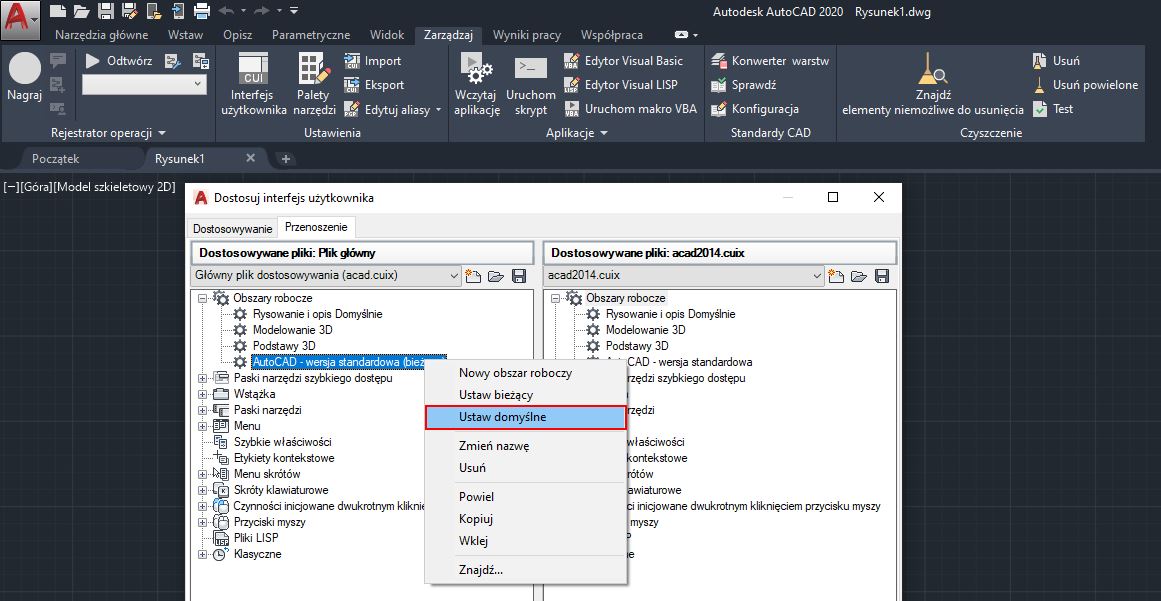Open the quick access toolbar customize dropdown

point(294,10)
